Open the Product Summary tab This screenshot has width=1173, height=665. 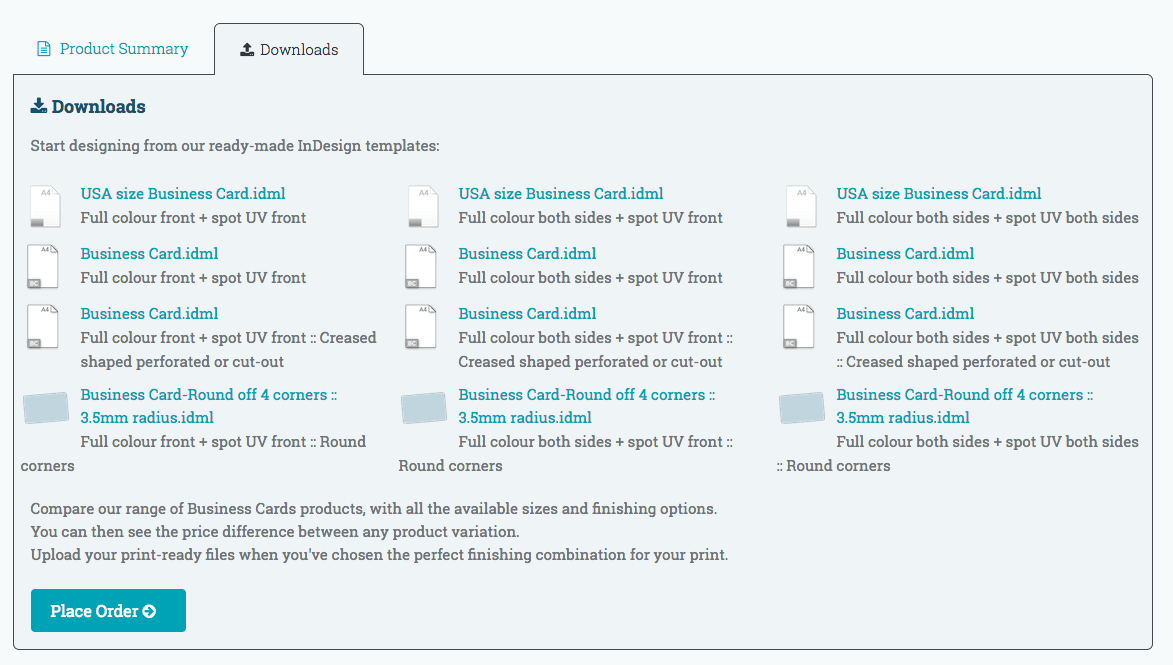click(x=113, y=49)
